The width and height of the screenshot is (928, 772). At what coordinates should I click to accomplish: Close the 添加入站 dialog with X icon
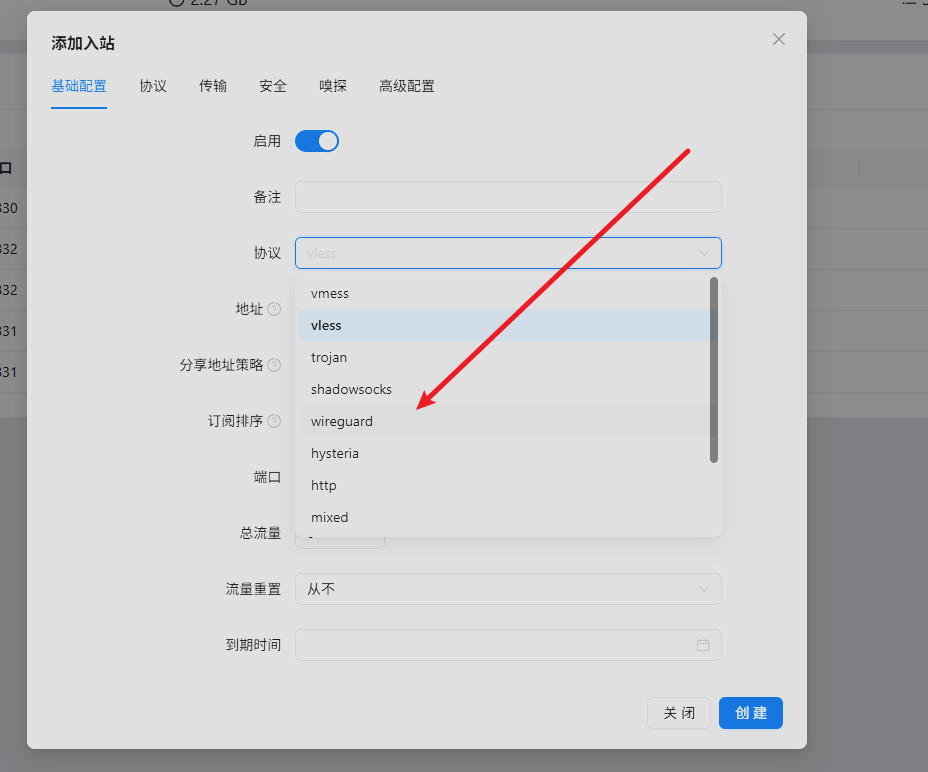point(778,40)
